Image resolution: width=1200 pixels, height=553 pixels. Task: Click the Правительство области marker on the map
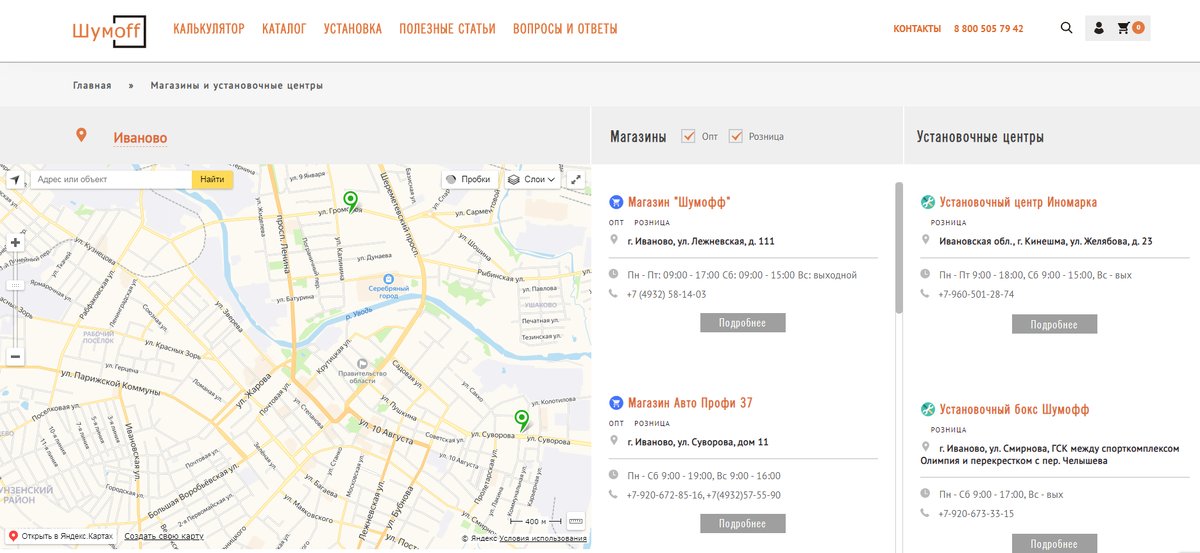coord(363,365)
